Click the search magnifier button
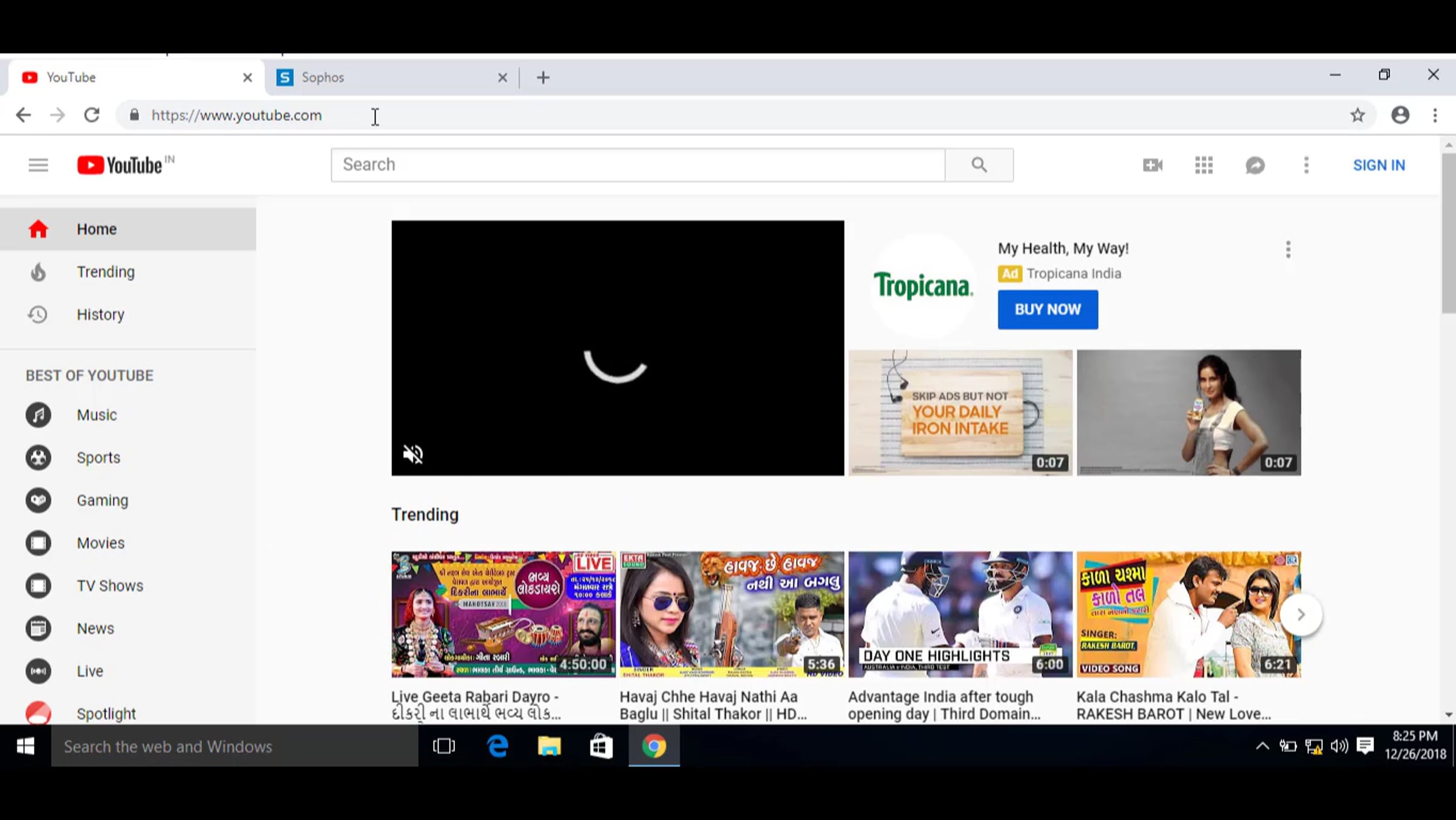Image resolution: width=1456 pixels, height=820 pixels. [x=979, y=165]
